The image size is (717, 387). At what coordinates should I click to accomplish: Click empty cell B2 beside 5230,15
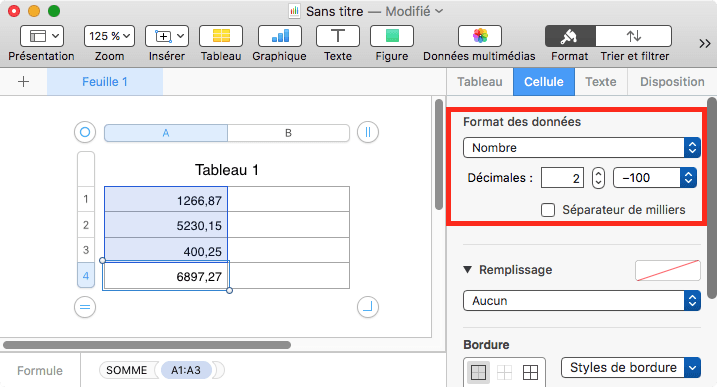289,225
